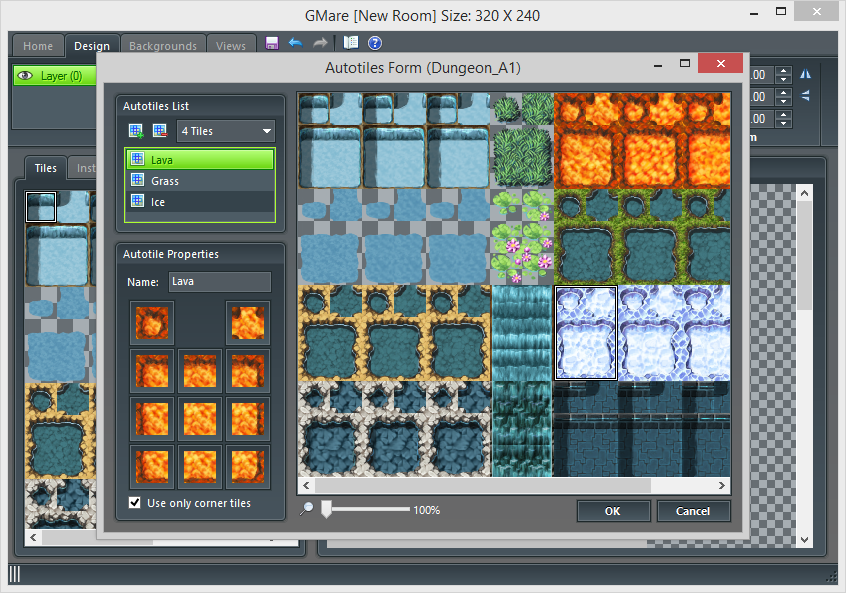Click the zoom slider handle
Viewport: 846px width, 593px height.
pyautogui.click(x=326, y=509)
